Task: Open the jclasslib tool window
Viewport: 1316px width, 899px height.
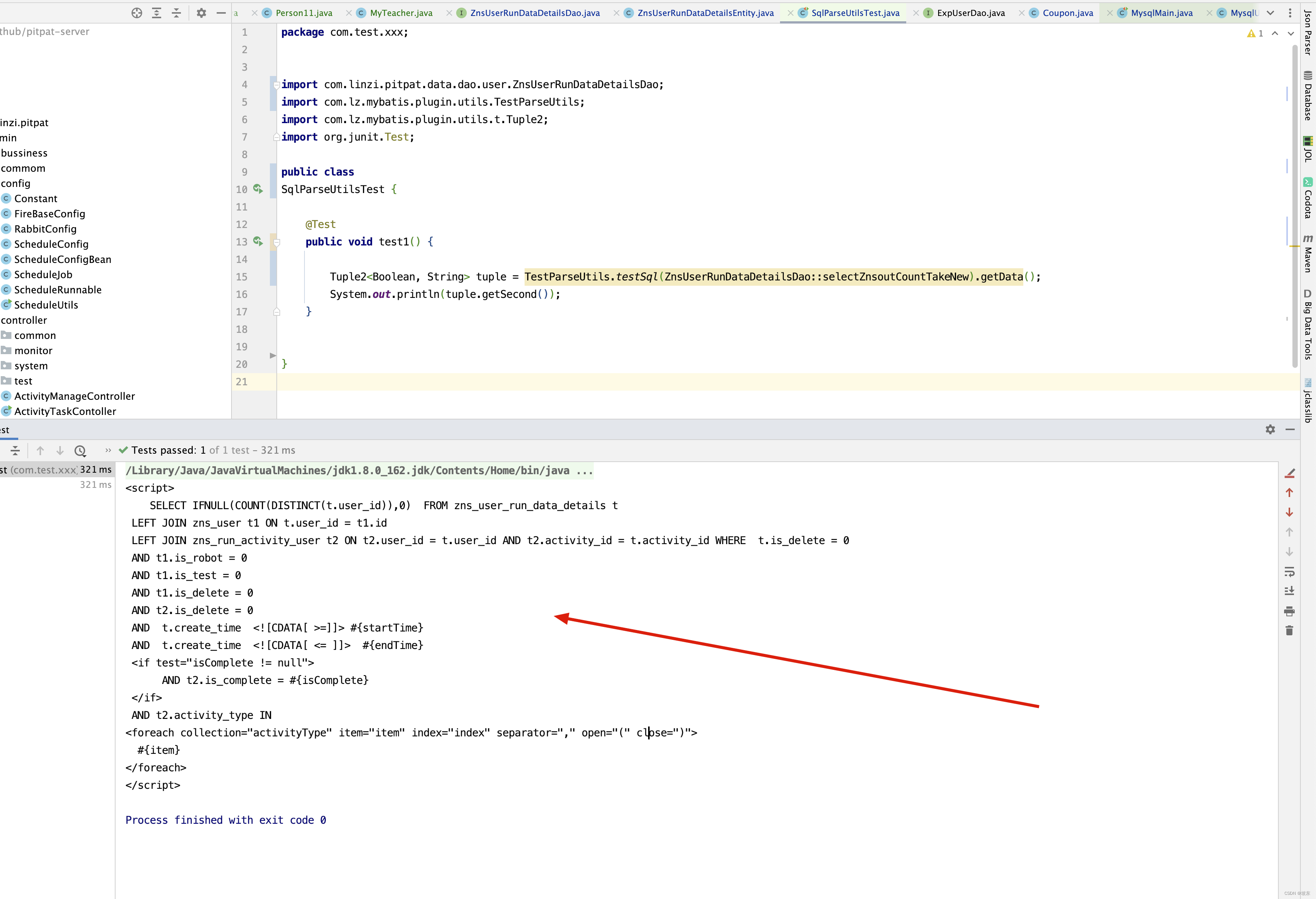Action: tap(1308, 400)
